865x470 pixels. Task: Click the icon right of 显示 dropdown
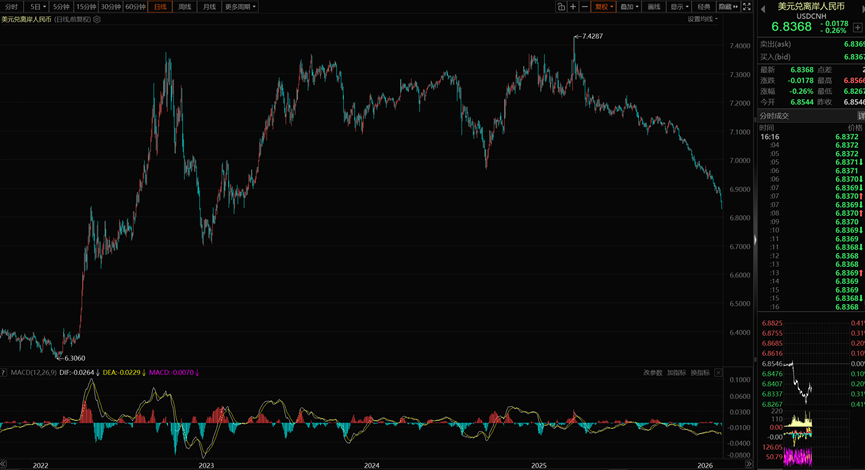click(693, 6)
